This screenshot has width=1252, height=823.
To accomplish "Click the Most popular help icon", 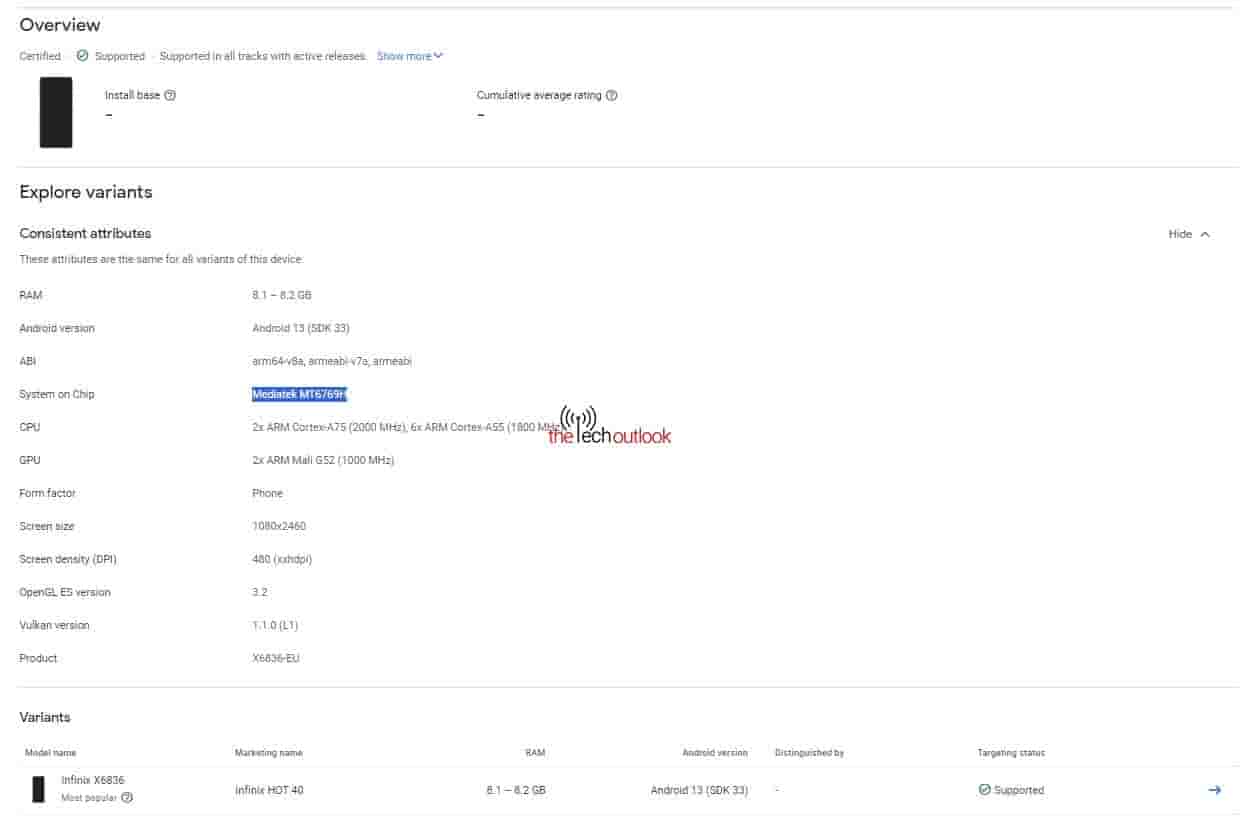I will click(x=127, y=798).
